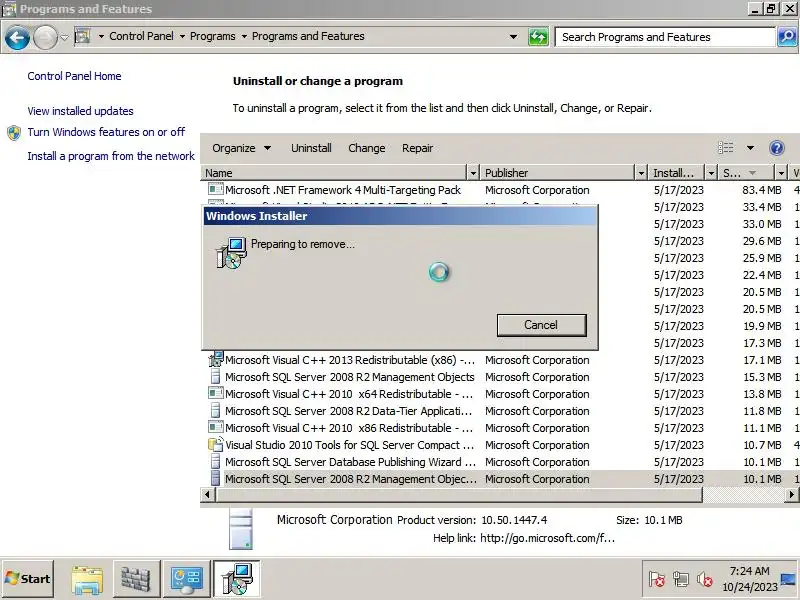Open recent pages dropdown next to Forward
The image size is (800, 600).
[64, 37]
